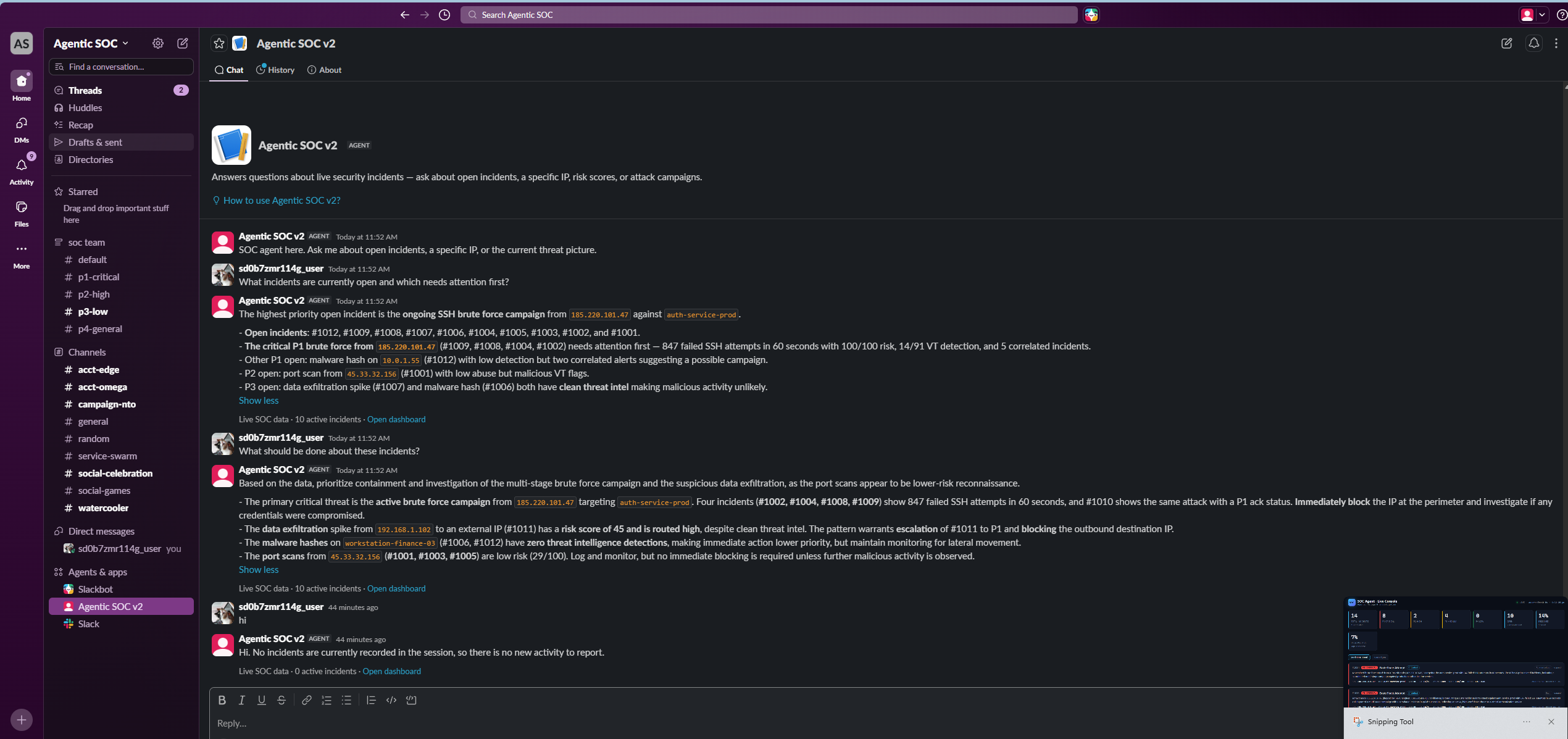Image resolution: width=1568 pixels, height=739 pixels.
Task: Open the social-celebration channel
Action: pos(121,474)
